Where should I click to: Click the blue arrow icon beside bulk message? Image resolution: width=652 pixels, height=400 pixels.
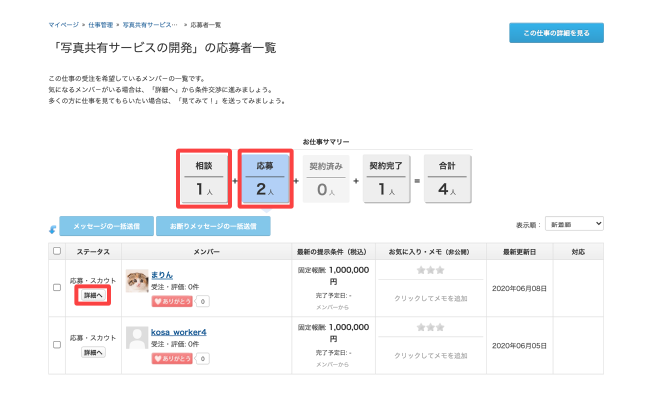point(52,229)
